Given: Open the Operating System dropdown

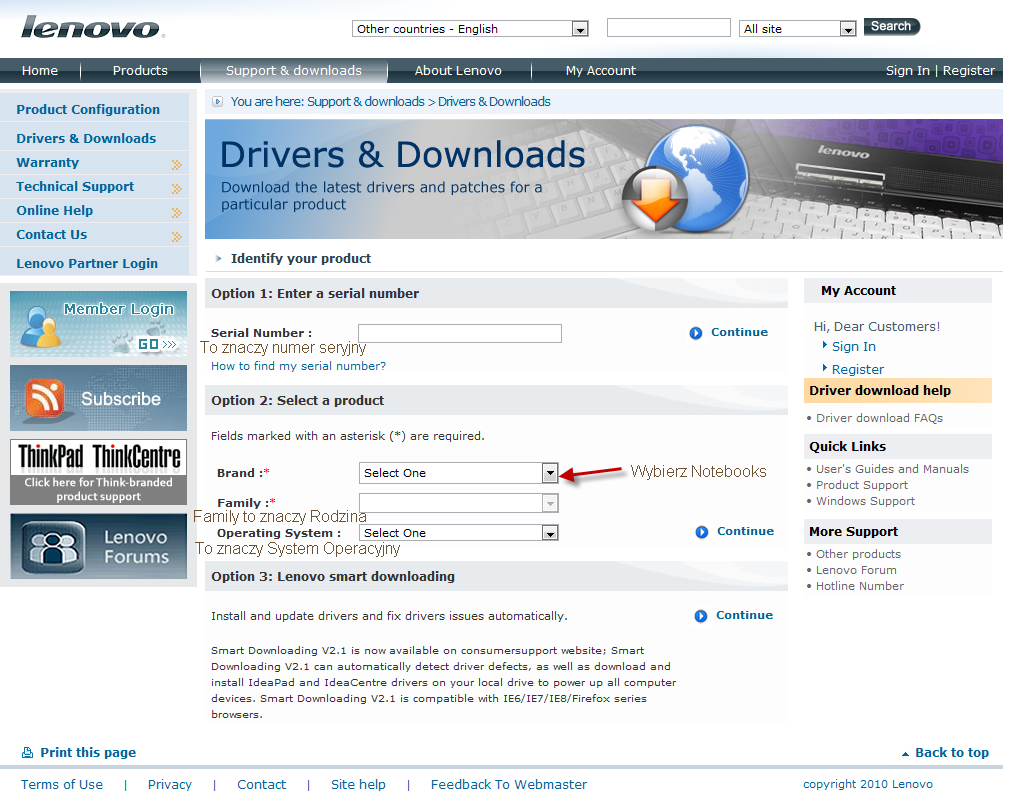Looking at the screenshot, I should pyautogui.click(x=459, y=533).
